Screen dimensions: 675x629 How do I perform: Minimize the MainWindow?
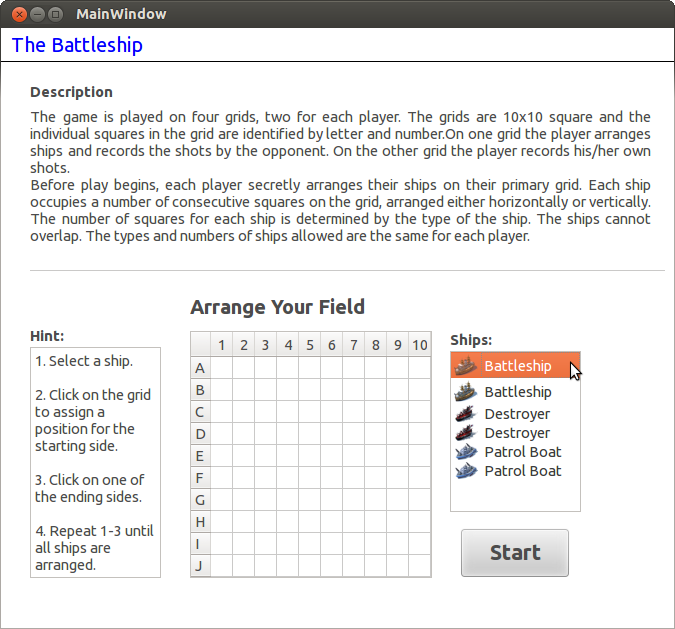pyautogui.click(x=37, y=15)
